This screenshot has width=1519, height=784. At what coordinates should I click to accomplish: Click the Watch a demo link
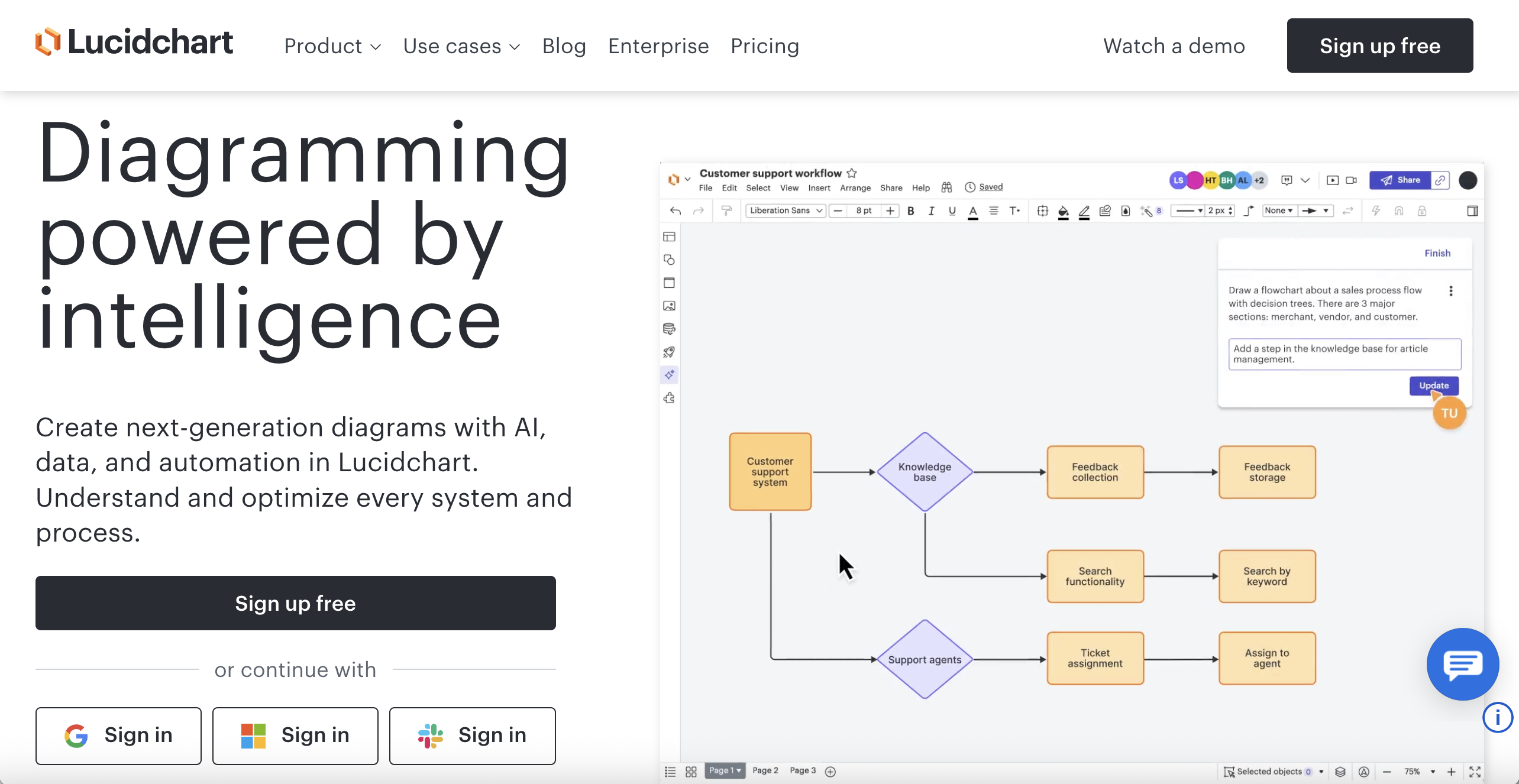click(1174, 46)
